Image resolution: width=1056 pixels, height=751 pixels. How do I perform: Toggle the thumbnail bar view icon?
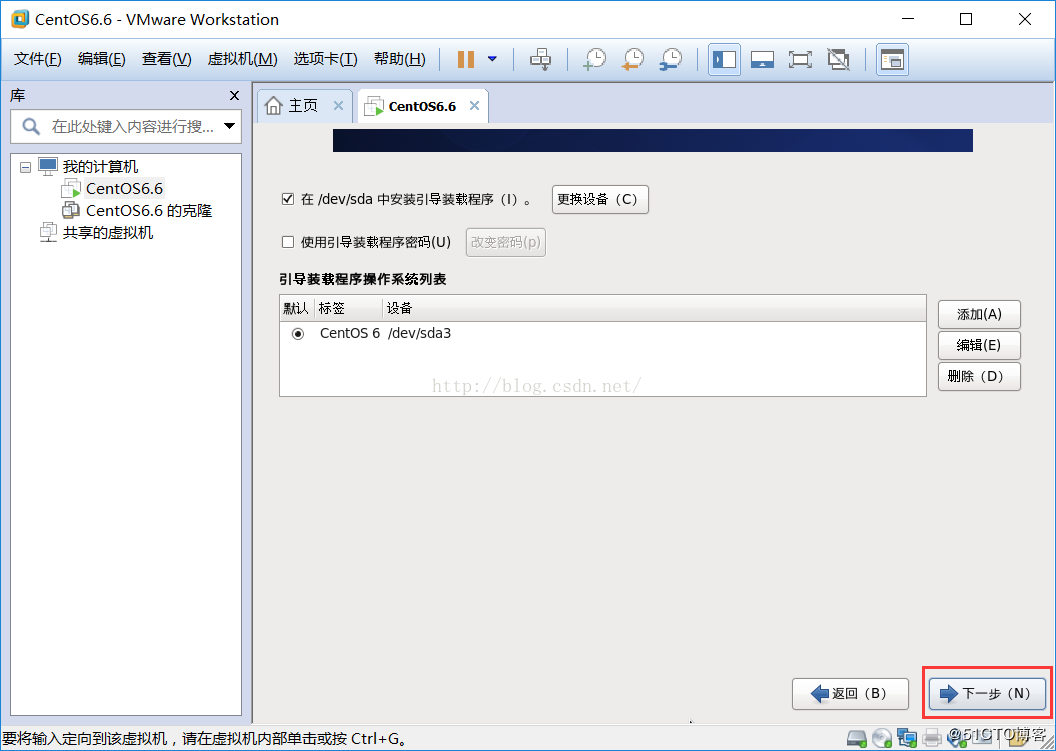click(x=762, y=59)
